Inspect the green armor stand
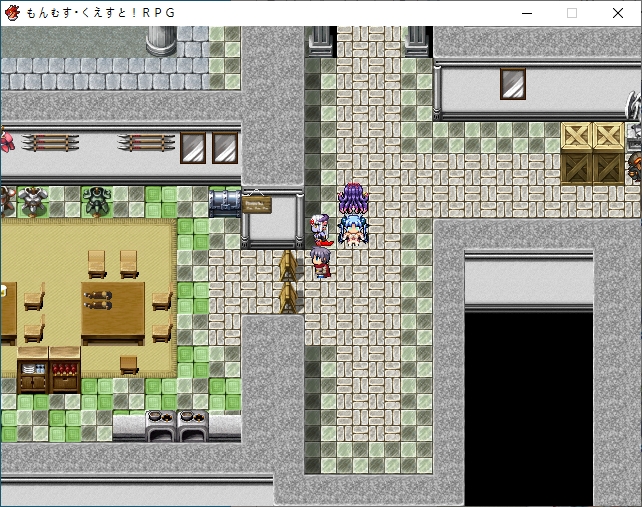This screenshot has height=507, width=642. tap(97, 201)
